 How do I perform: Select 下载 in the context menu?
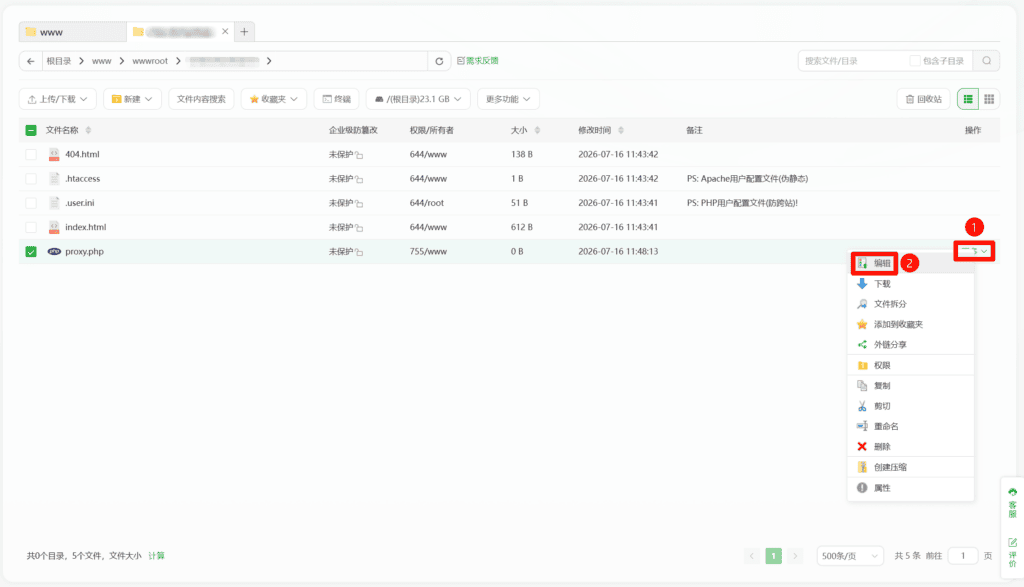[x=910, y=284]
